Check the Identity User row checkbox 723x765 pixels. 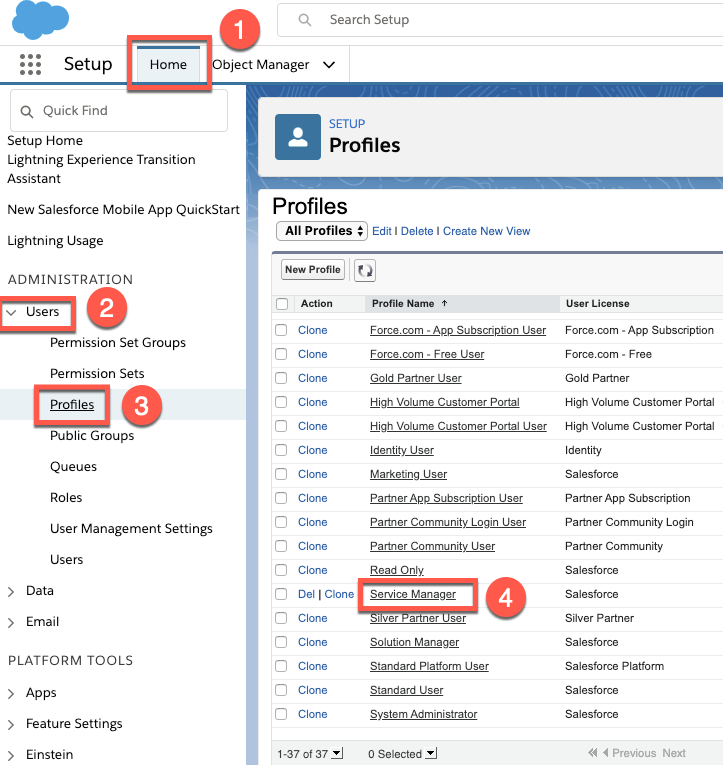click(281, 450)
